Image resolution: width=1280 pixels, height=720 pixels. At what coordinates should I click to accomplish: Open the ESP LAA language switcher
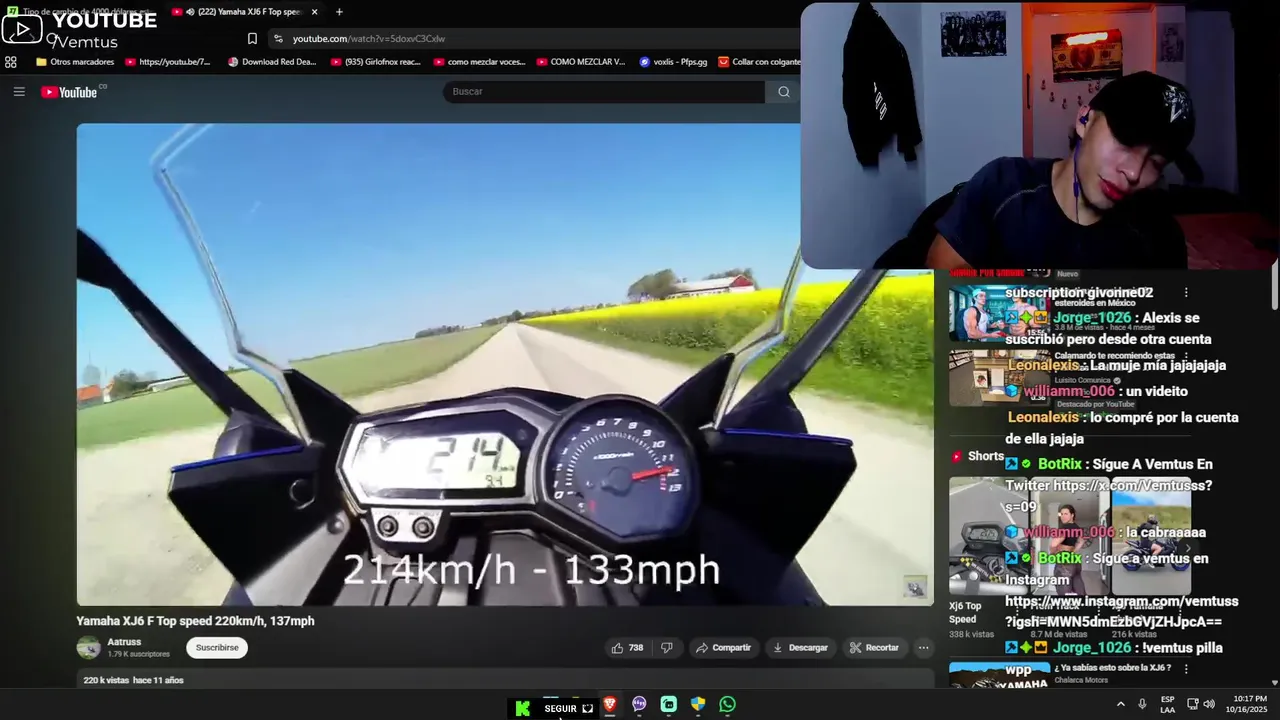click(x=1167, y=704)
